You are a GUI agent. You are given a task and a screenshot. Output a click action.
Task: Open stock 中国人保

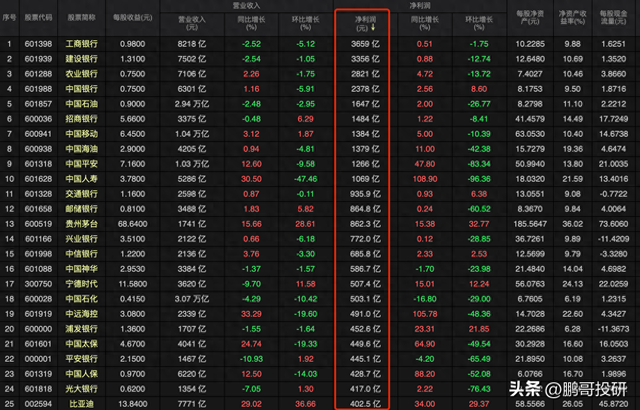pos(82,374)
